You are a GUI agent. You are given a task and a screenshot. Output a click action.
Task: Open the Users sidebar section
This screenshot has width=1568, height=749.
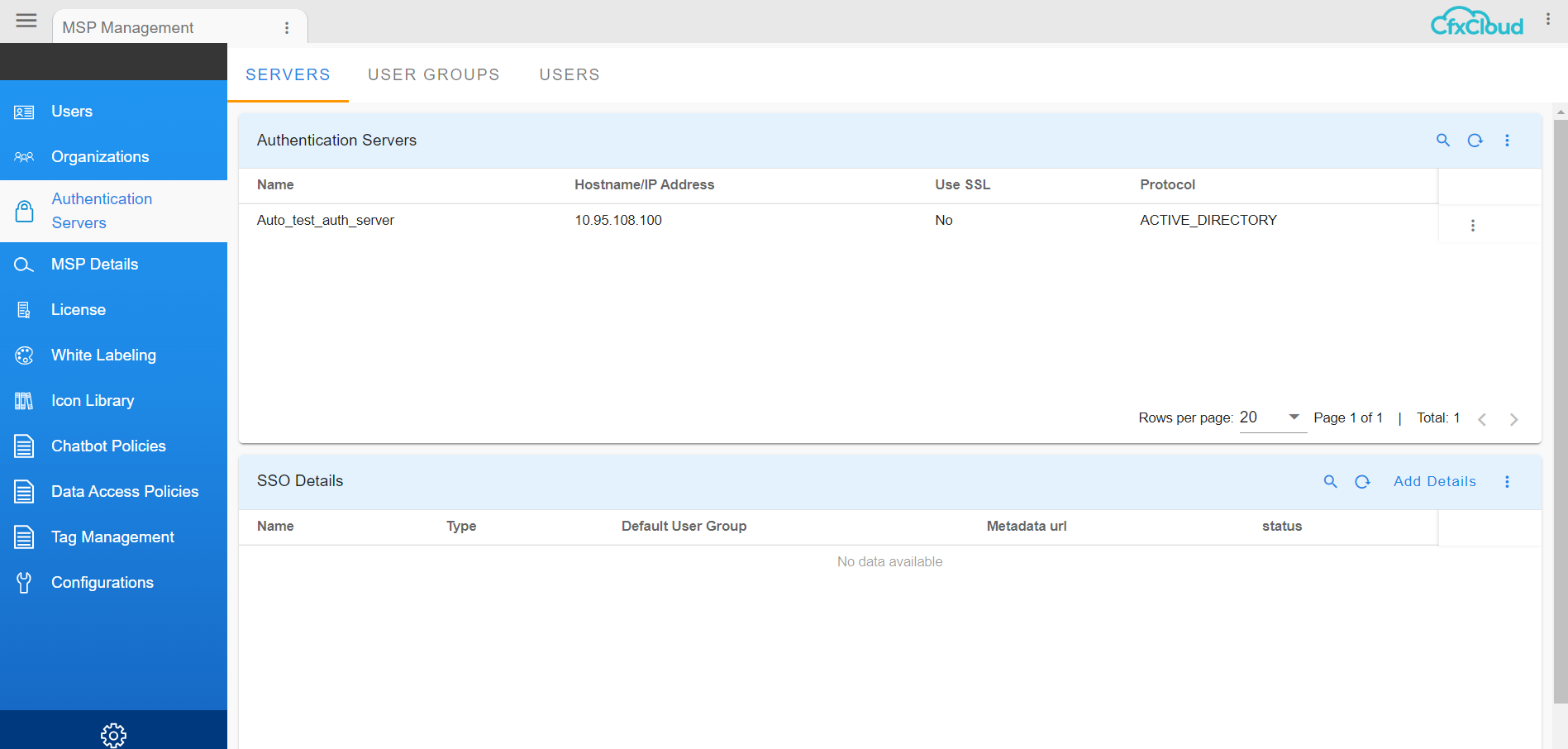coord(71,111)
